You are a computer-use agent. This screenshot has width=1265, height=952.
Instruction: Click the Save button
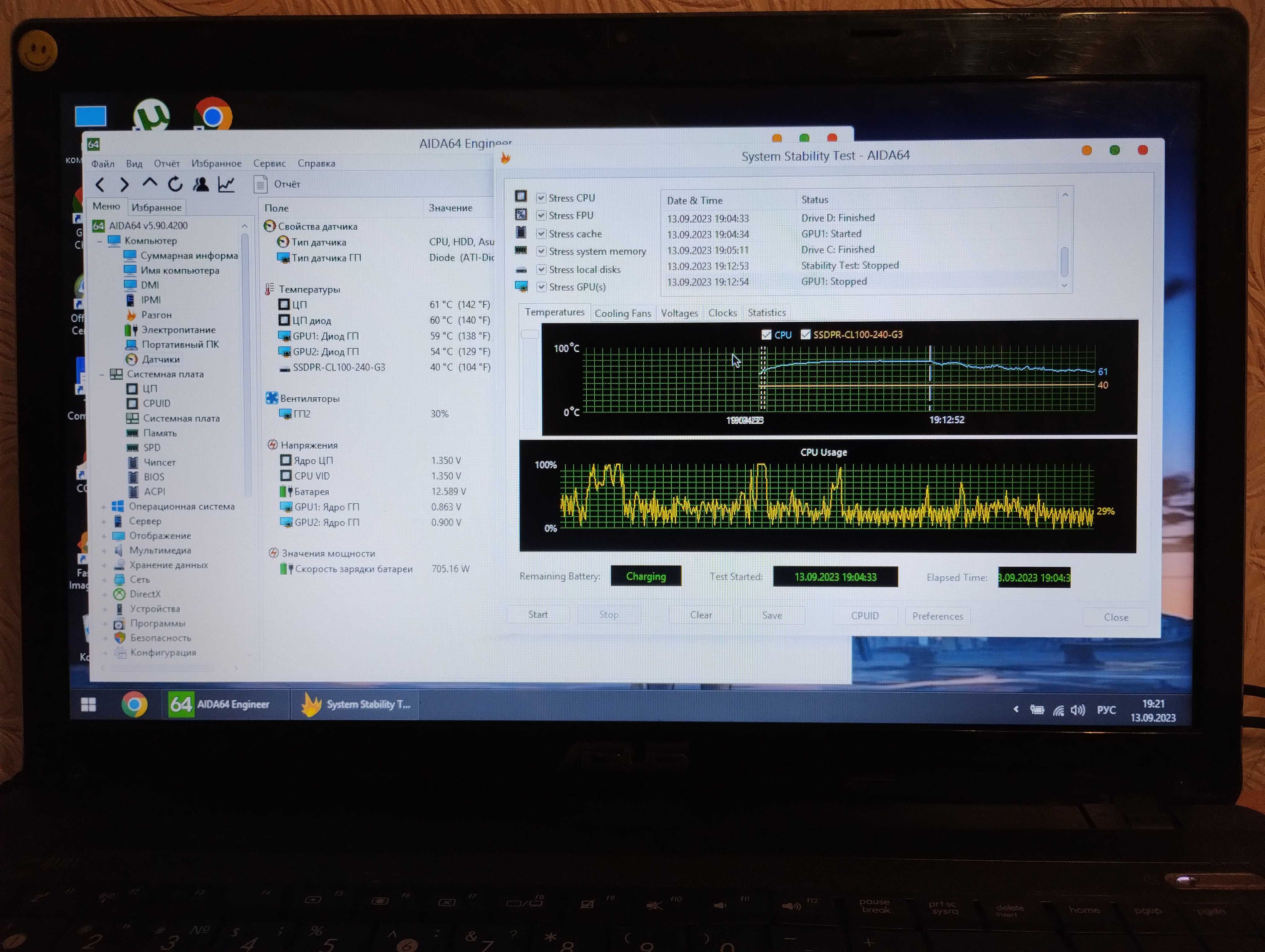(x=772, y=615)
